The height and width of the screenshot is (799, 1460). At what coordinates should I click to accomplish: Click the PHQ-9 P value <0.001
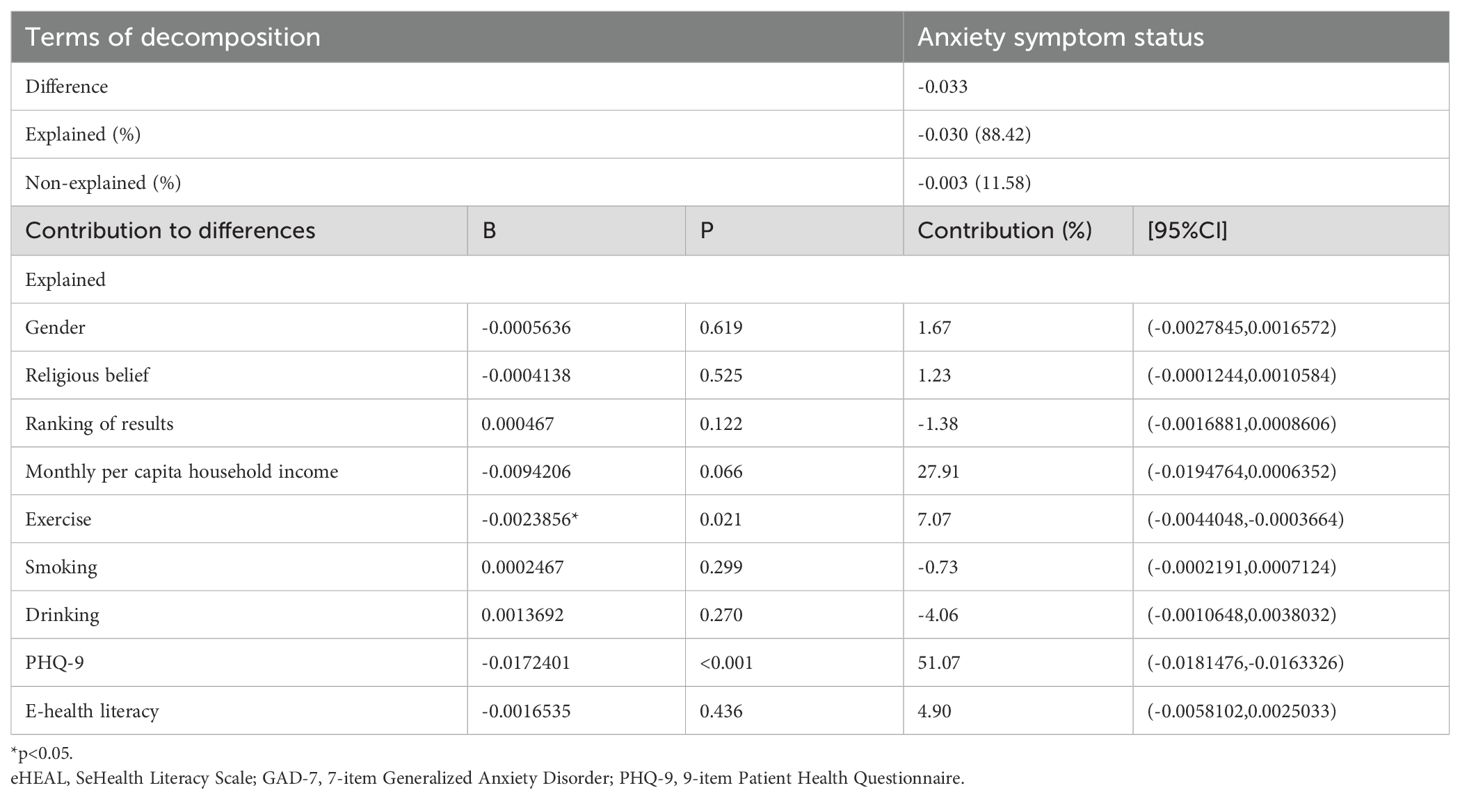(726, 664)
